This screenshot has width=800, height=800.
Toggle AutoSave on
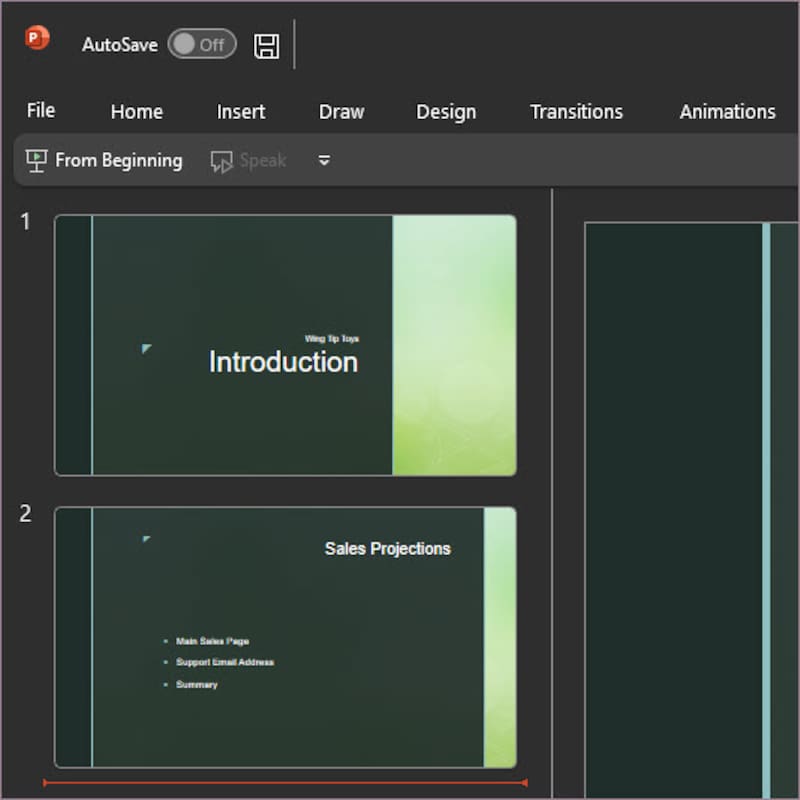(201, 44)
